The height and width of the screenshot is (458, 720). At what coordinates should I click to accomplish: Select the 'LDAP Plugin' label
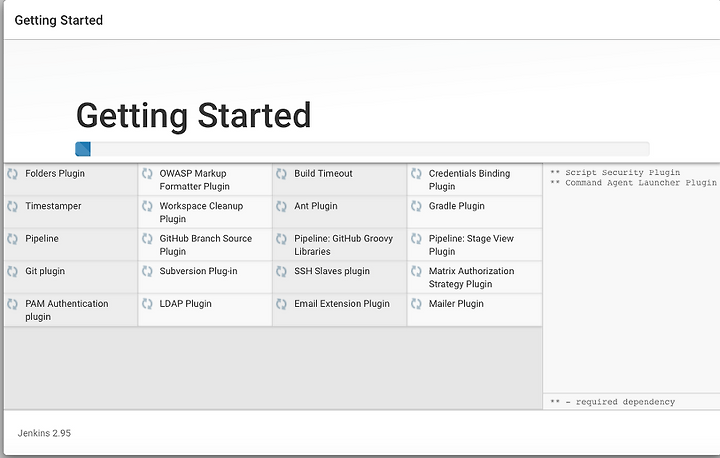click(186, 304)
